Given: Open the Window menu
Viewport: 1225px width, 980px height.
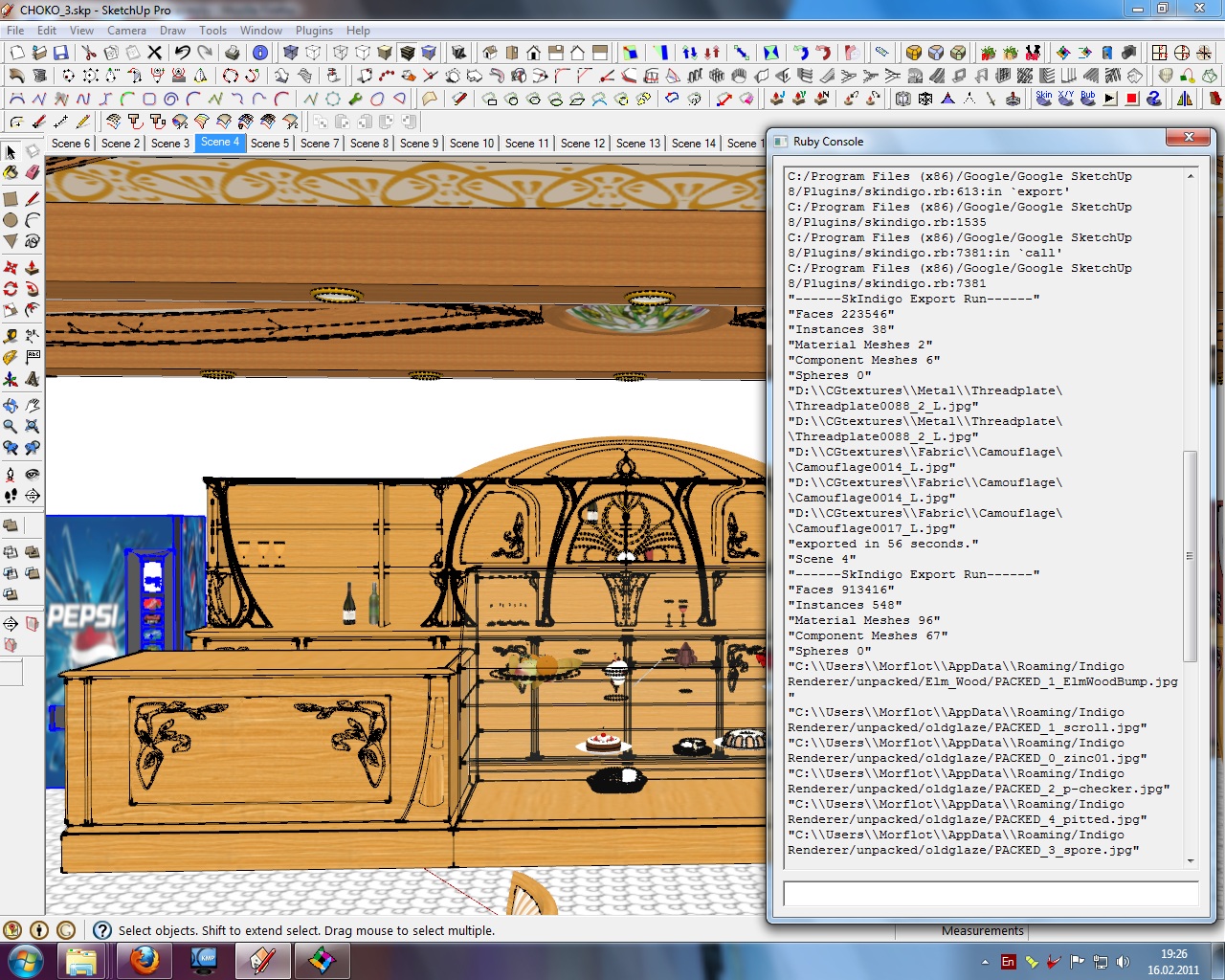Looking at the screenshot, I should click(x=260, y=31).
